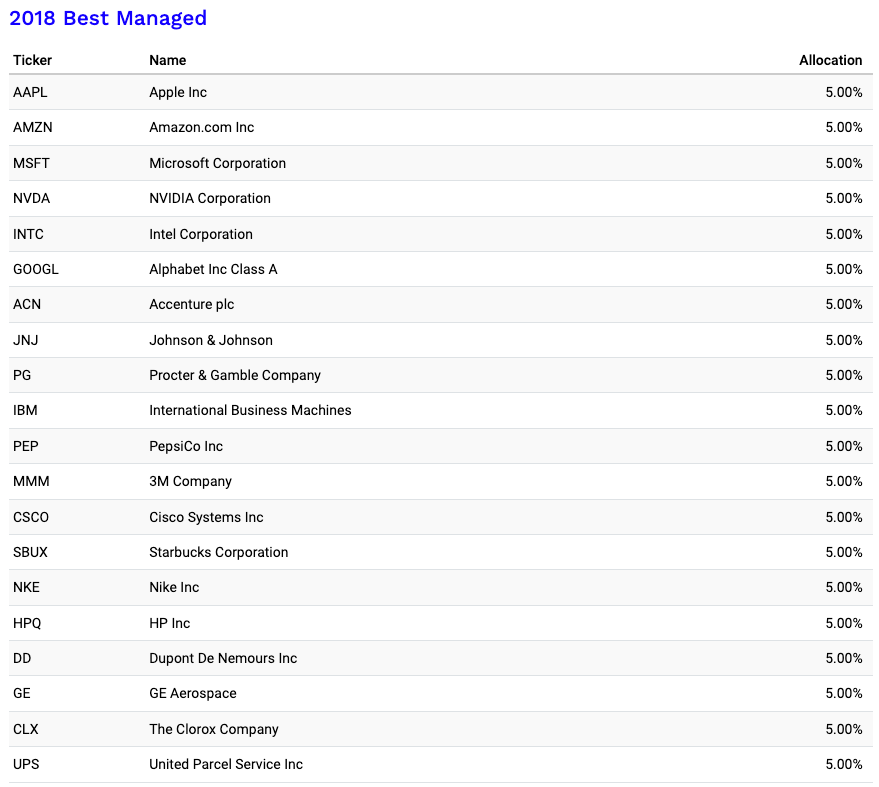This screenshot has width=879, height=787.
Task: Click the 5.00% allocation for Accenture plc
Action: [843, 304]
